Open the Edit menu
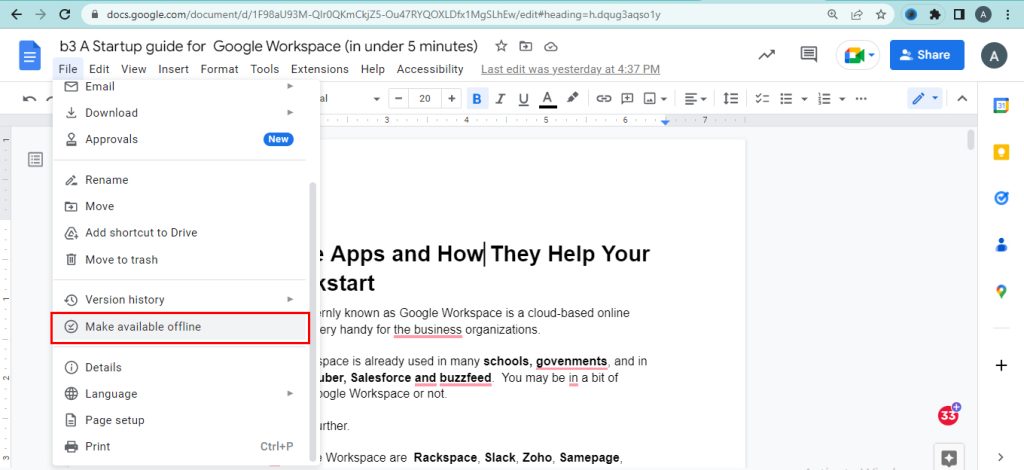The width and height of the screenshot is (1024, 470). click(x=99, y=69)
